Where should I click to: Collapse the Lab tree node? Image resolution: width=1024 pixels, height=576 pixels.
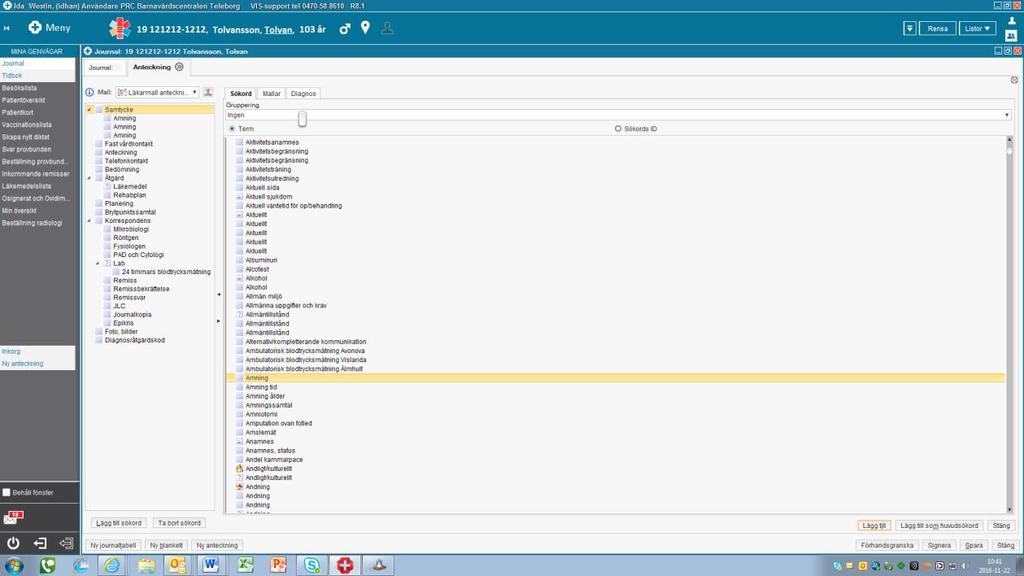(98, 263)
